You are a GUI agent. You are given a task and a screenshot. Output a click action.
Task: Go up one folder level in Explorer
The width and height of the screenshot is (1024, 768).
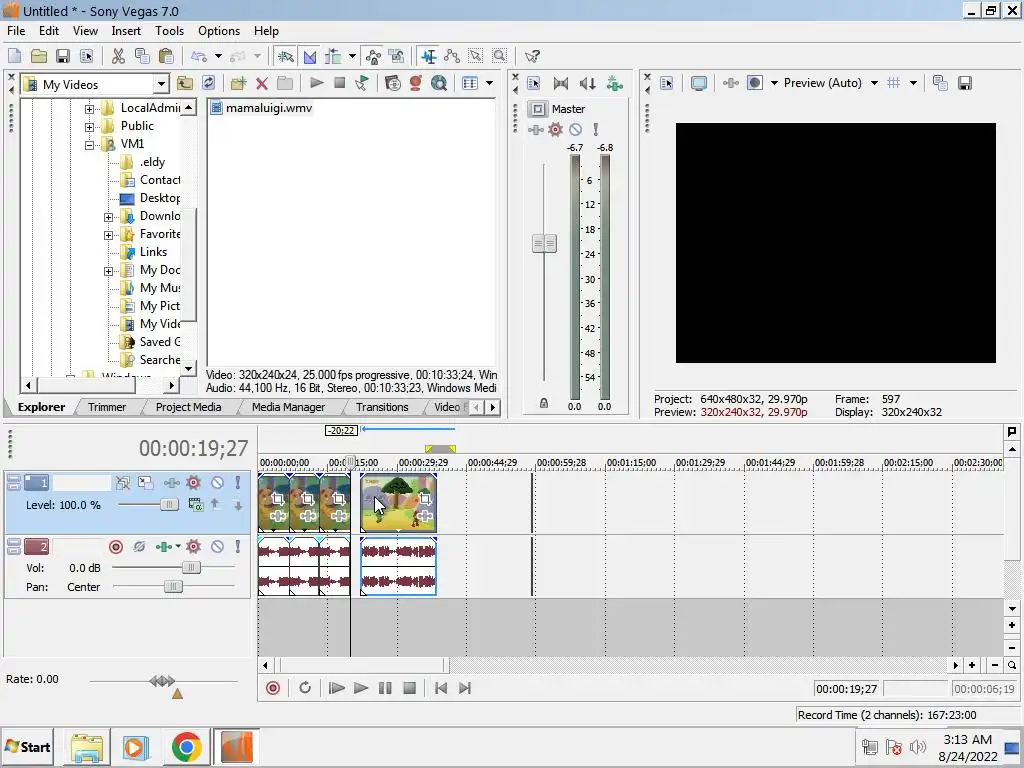coord(185,83)
